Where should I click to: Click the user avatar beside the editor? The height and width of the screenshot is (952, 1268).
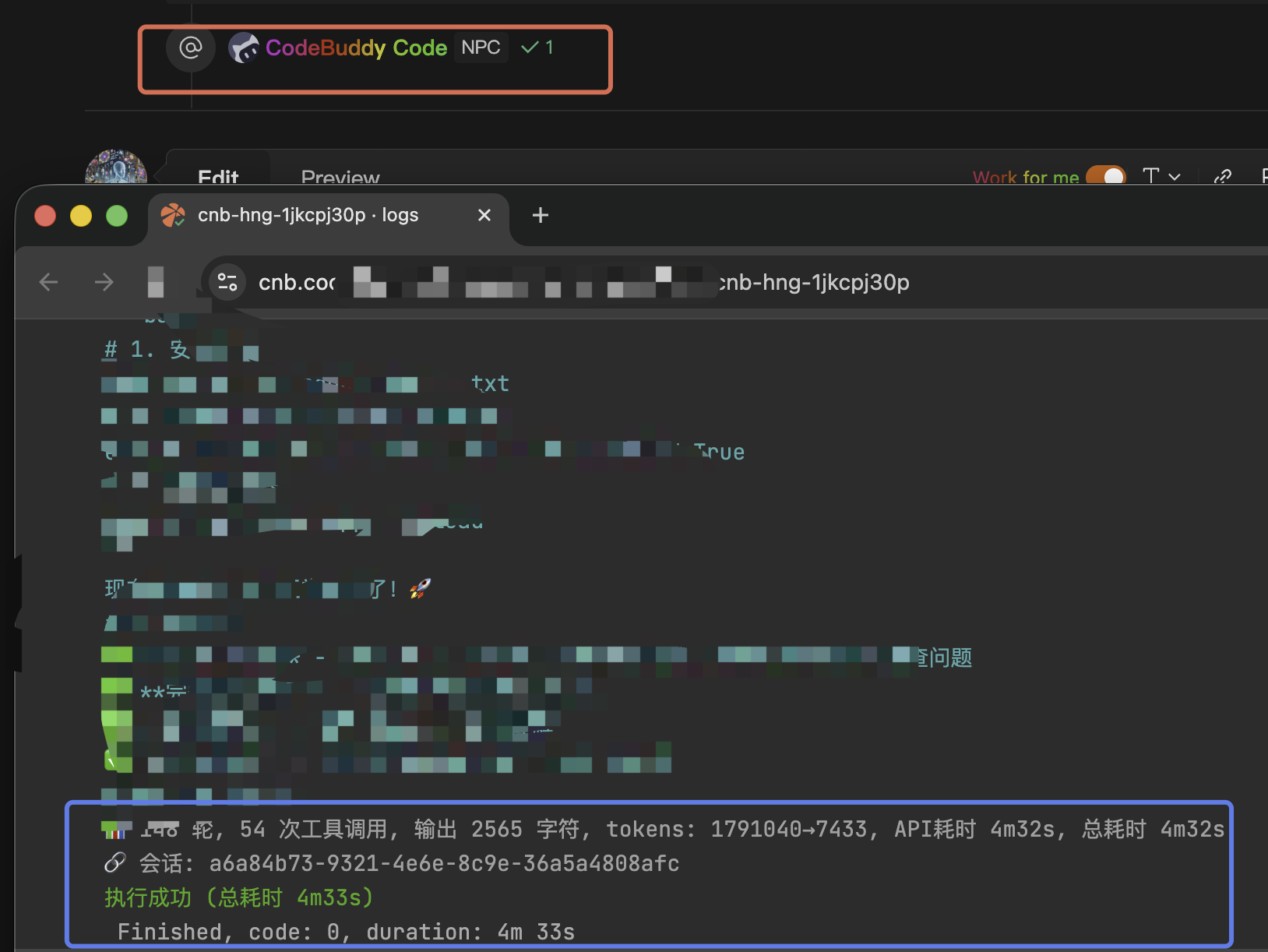tap(116, 168)
